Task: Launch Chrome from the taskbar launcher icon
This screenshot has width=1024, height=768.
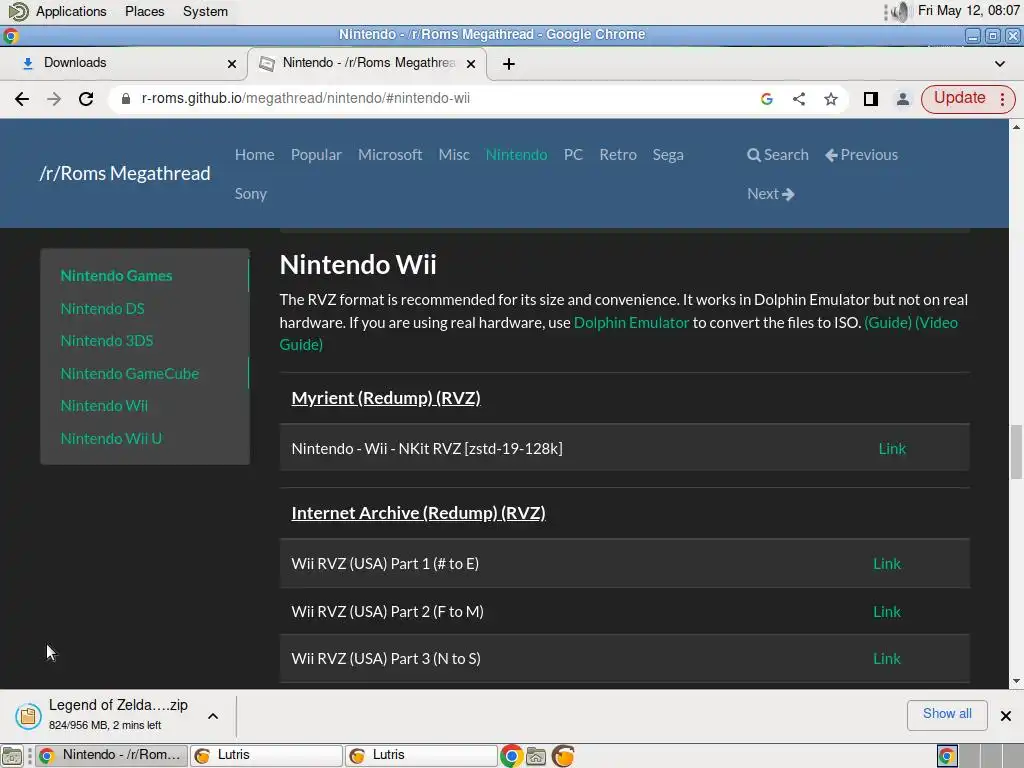Action: (x=511, y=756)
